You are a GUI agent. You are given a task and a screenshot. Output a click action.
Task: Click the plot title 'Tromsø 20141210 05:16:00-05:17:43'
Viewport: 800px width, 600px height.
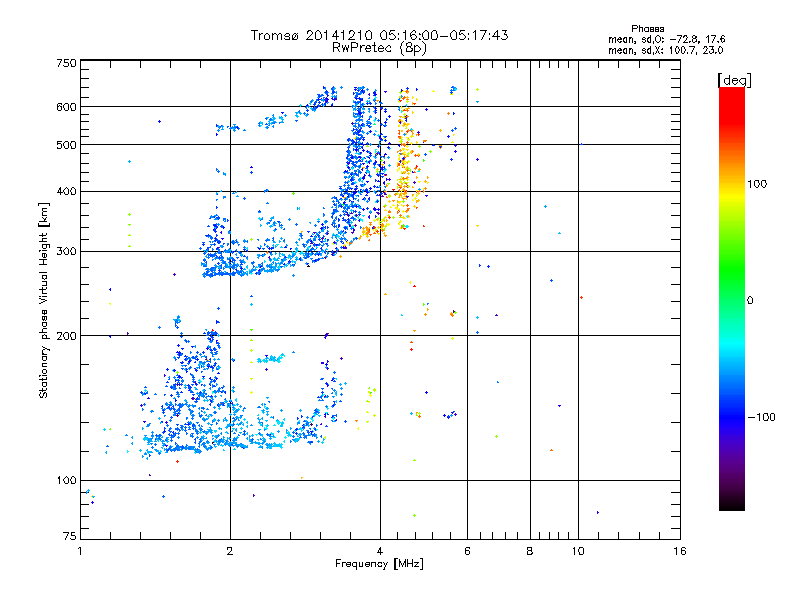click(379, 35)
